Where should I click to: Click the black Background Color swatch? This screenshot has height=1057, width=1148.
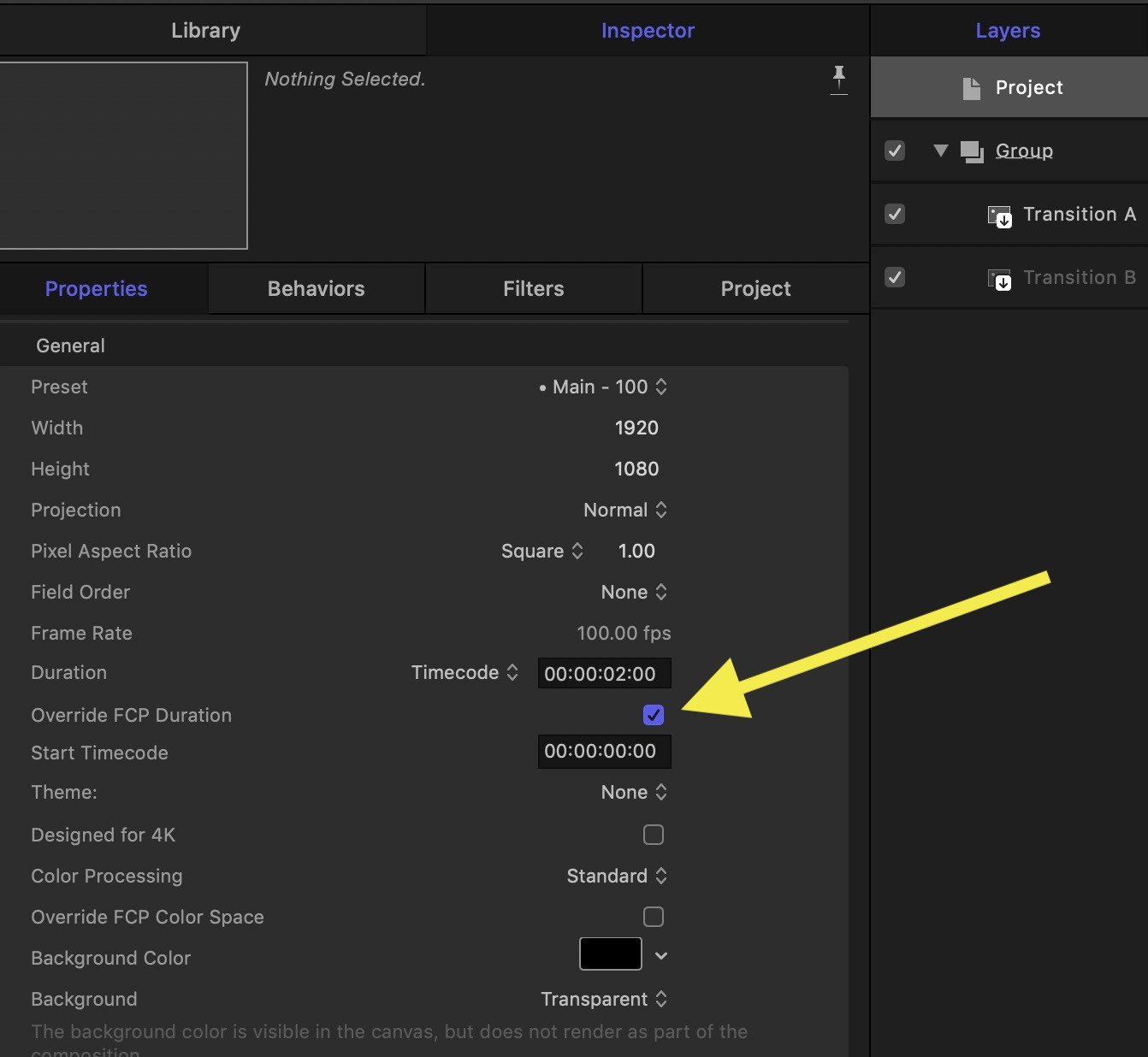coord(611,954)
